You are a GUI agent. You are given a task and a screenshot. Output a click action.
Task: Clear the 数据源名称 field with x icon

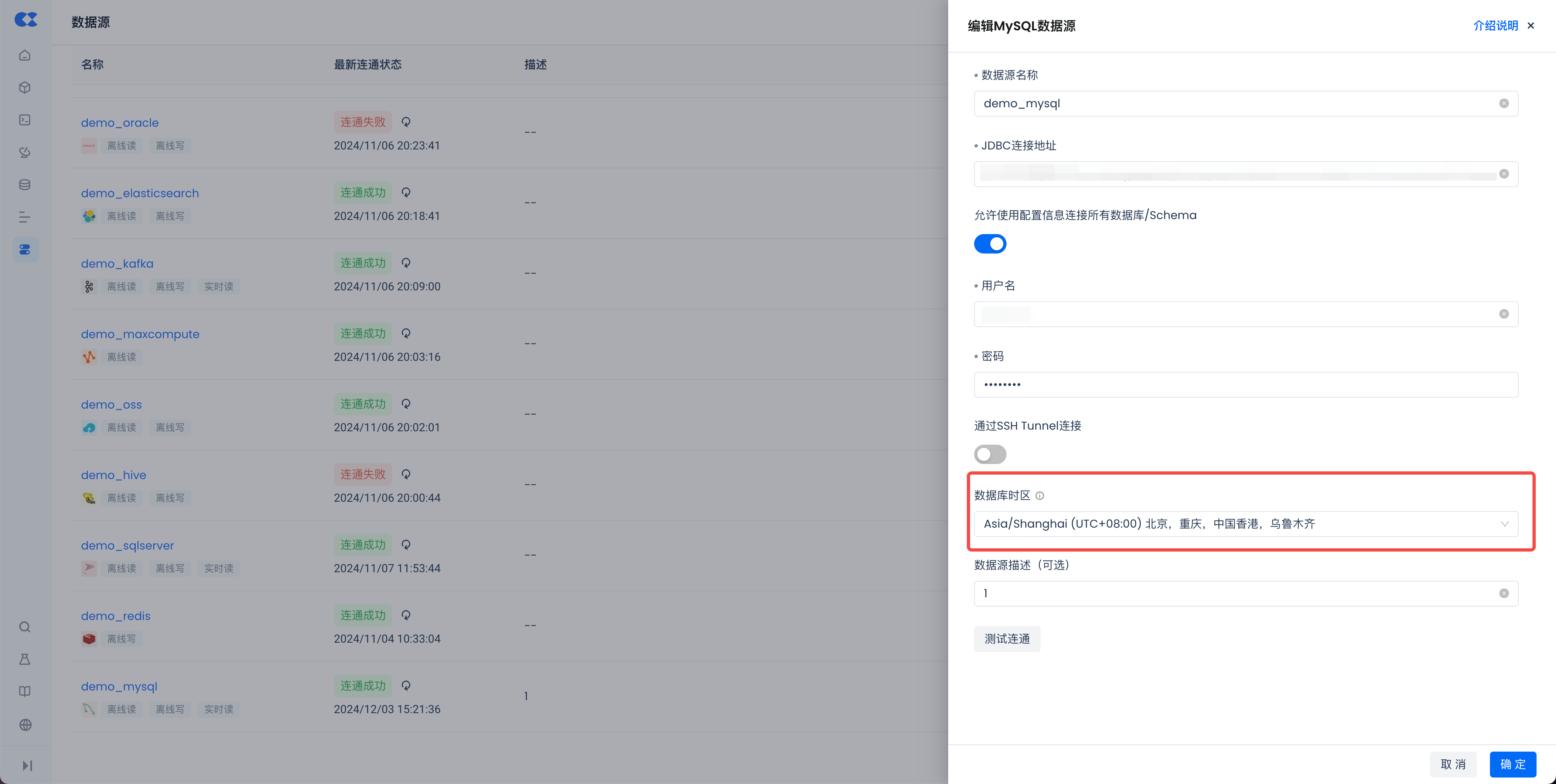(1503, 103)
